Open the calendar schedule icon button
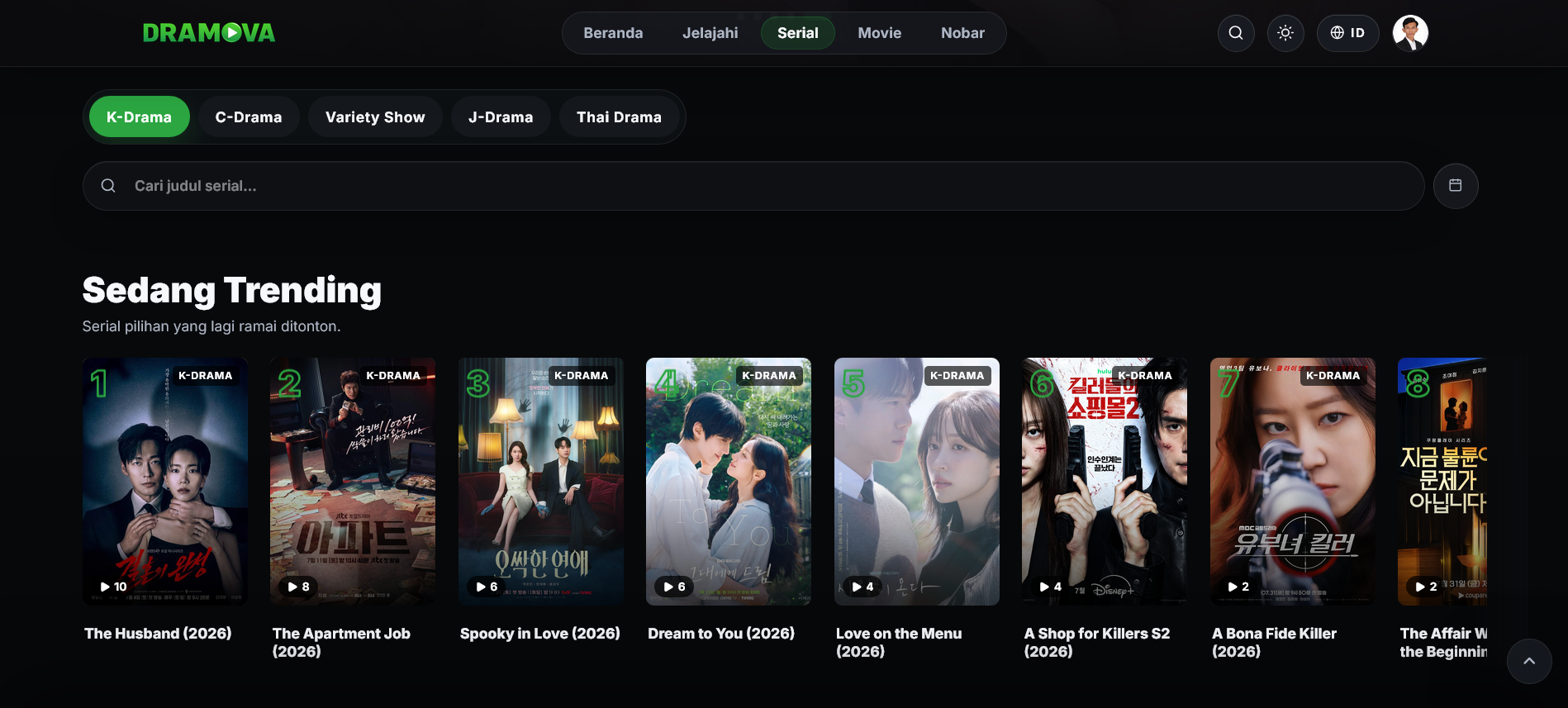Viewport: 1568px width, 708px height. pos(1456,186)
